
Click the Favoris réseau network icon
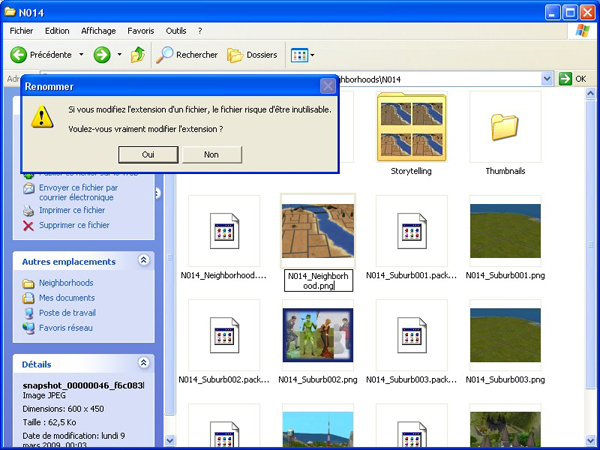(x=28, y=328)
